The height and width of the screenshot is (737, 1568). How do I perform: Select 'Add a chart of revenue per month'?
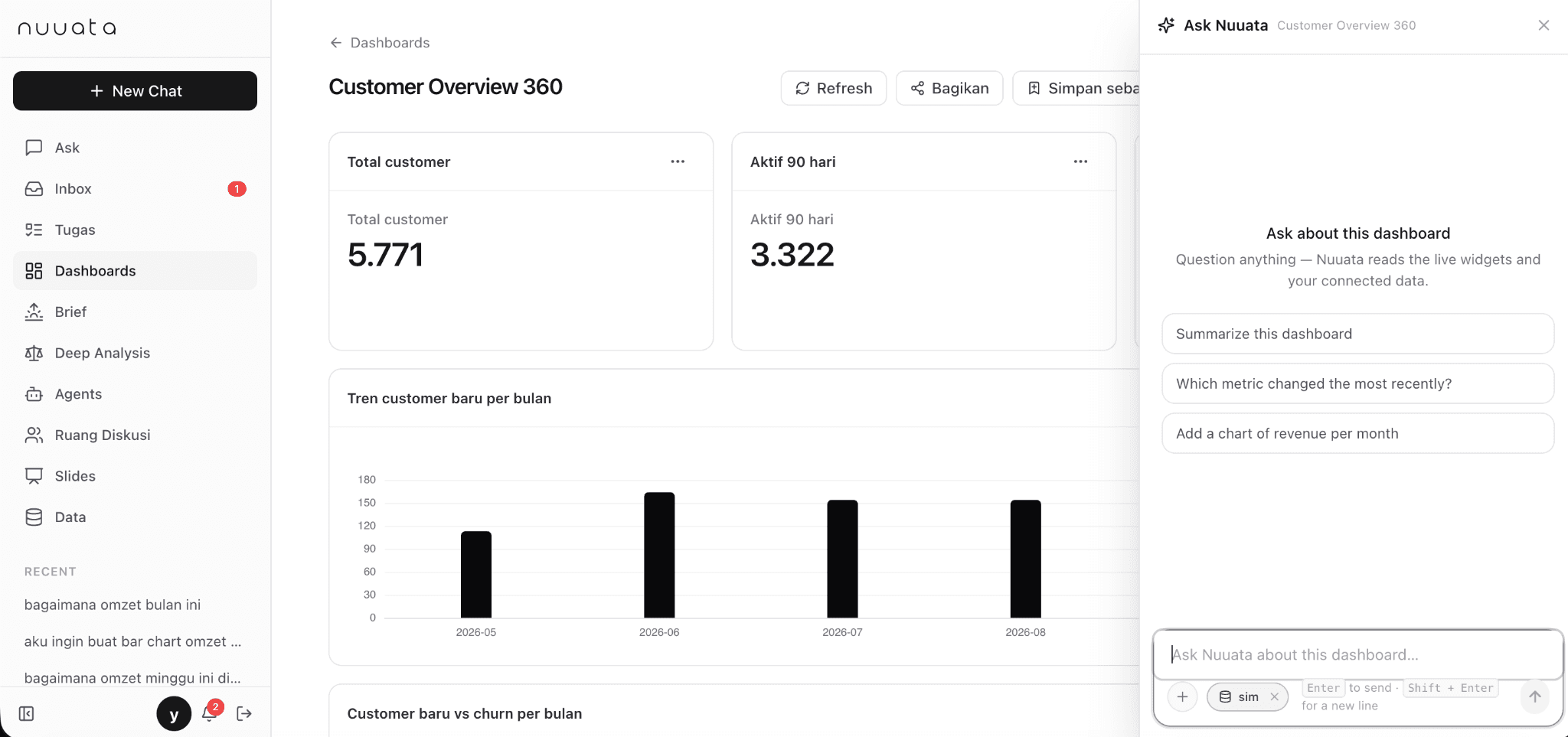pos(1357,433)
